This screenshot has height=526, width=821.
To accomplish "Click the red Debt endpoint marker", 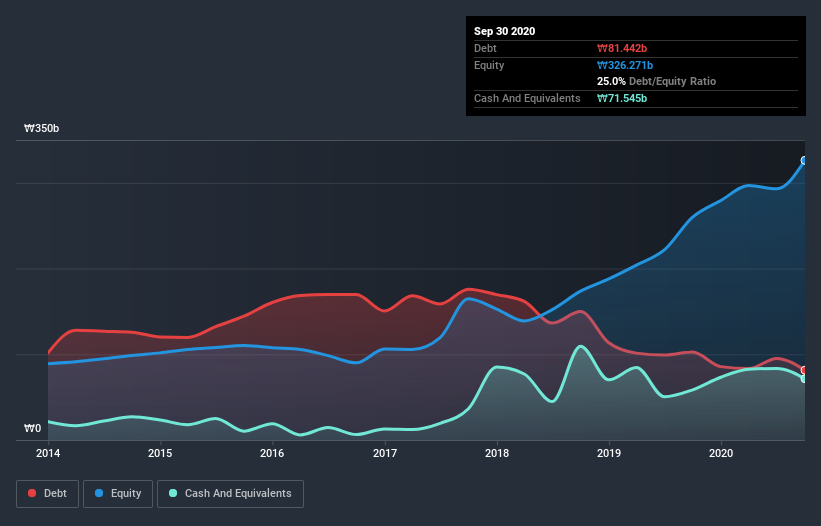I will click(804, 370).
